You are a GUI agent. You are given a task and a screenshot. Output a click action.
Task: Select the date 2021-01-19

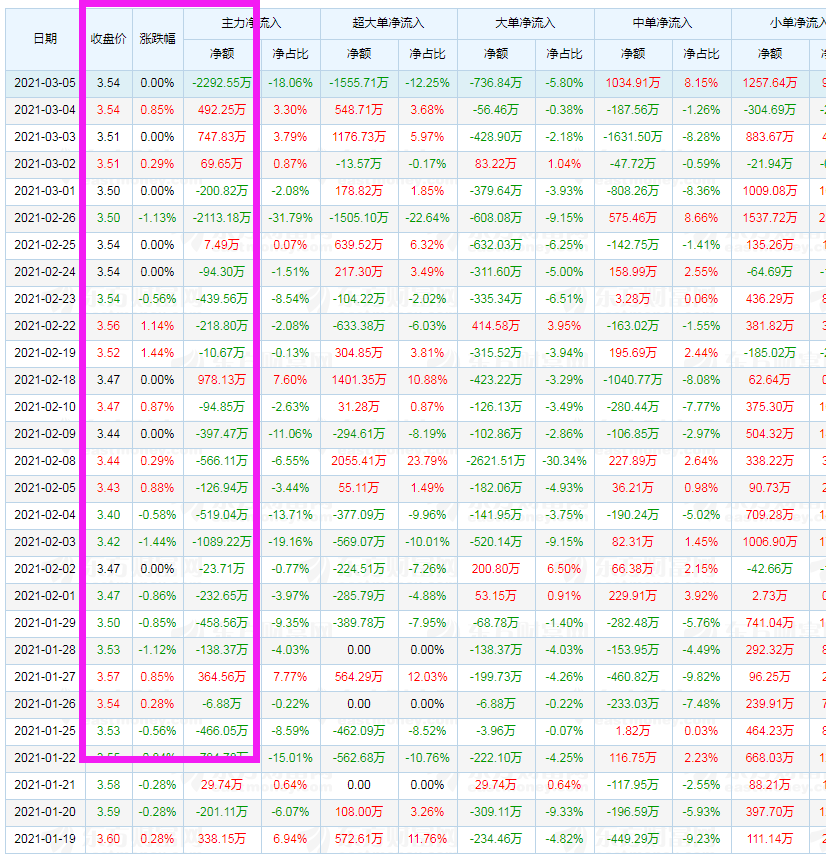click(45, 839)
